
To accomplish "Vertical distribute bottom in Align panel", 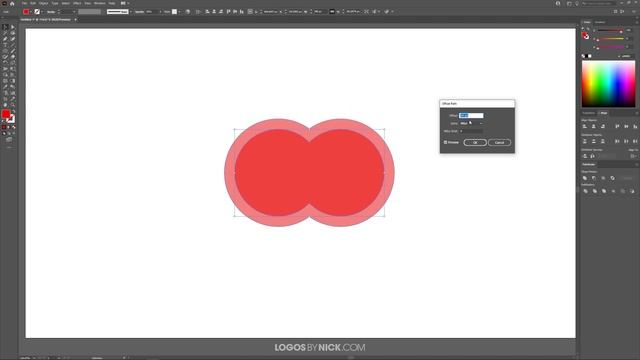I will (602, 141).
